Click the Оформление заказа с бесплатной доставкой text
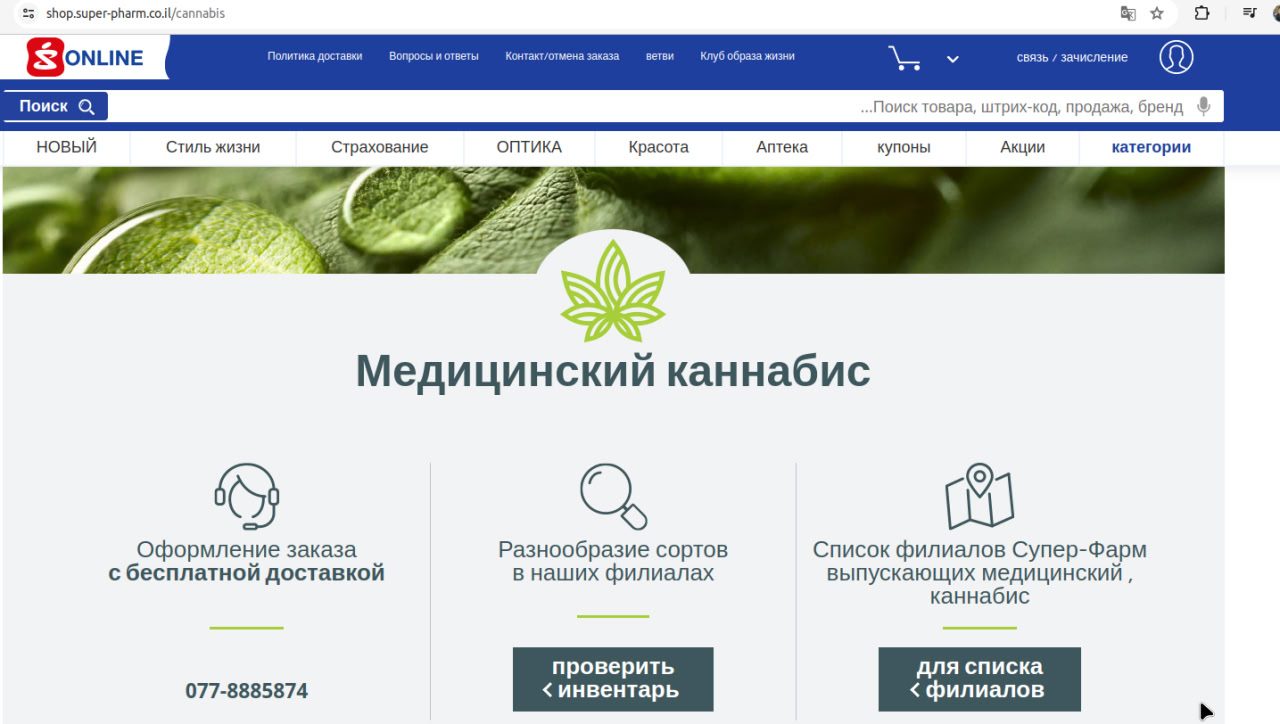 point(247,562)
